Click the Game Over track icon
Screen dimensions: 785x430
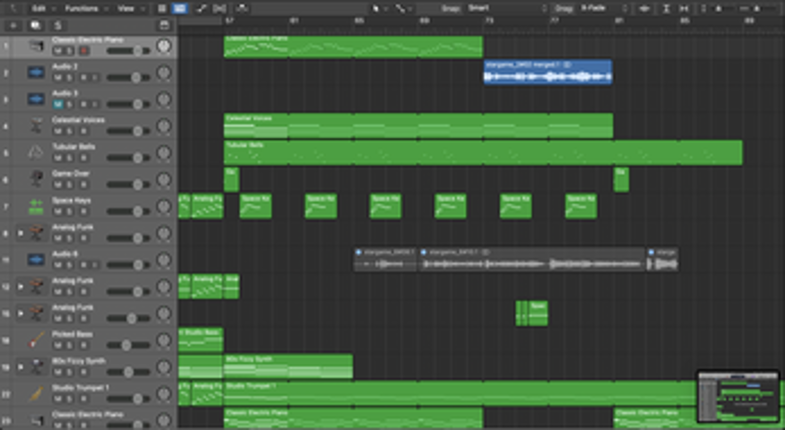tap(36, 179)
